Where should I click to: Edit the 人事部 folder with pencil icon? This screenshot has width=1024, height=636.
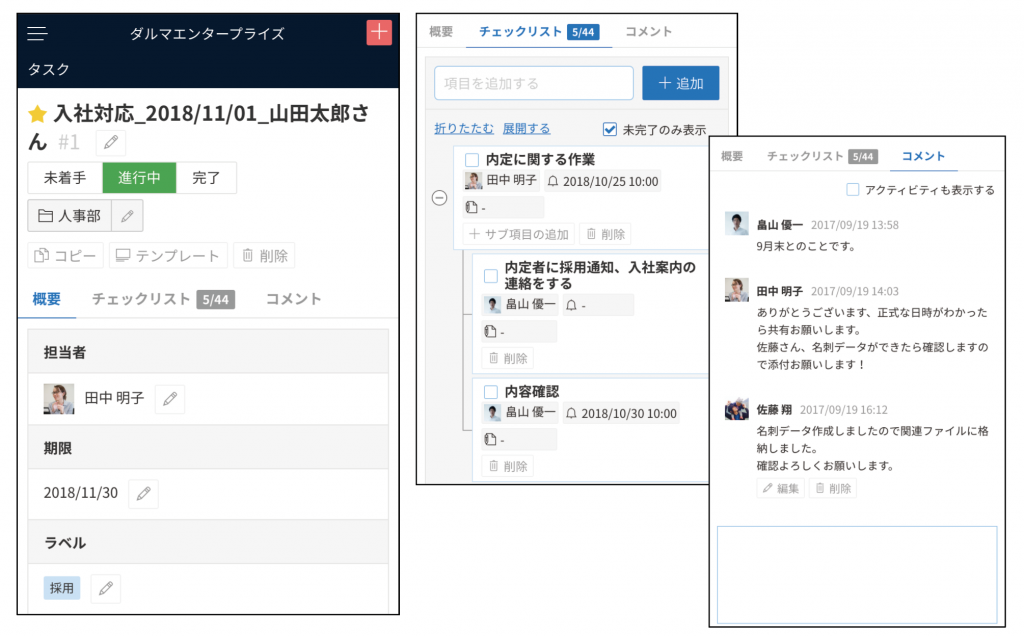tap(127, 215)
